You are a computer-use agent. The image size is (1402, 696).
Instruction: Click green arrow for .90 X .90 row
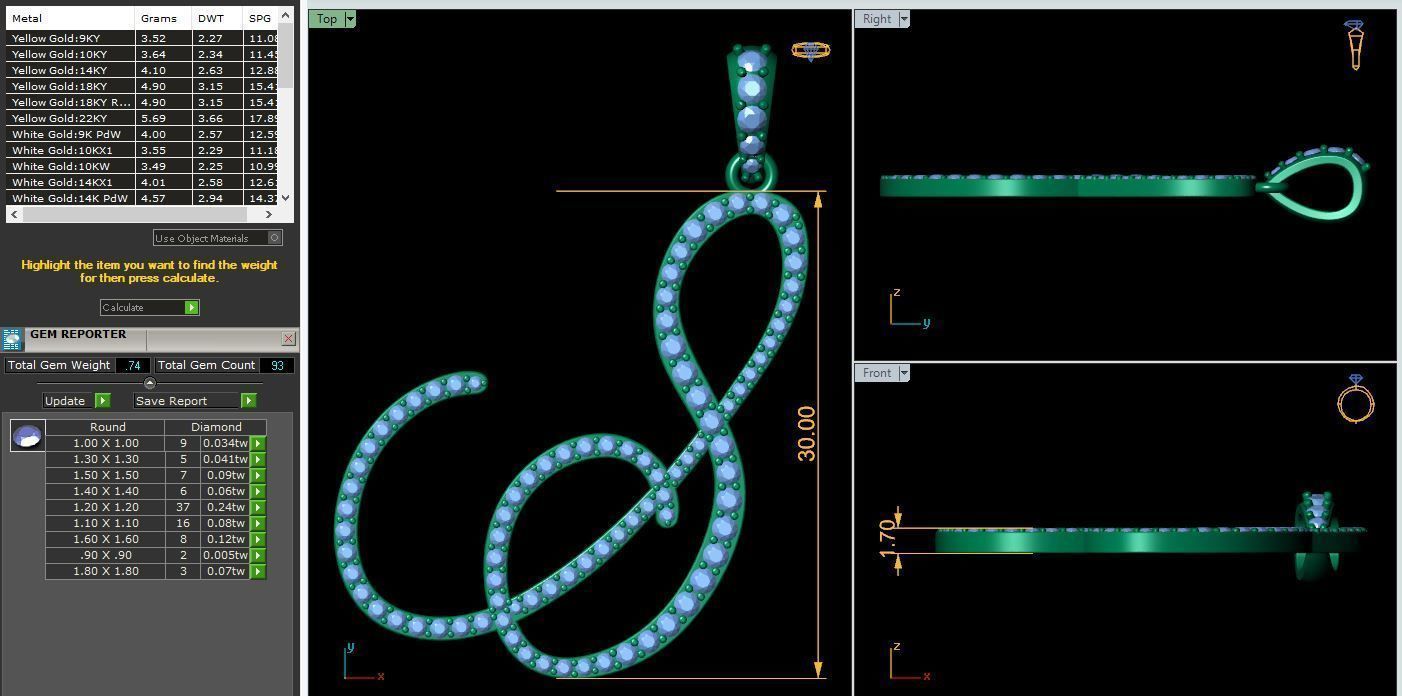click(x=258, y=555)
